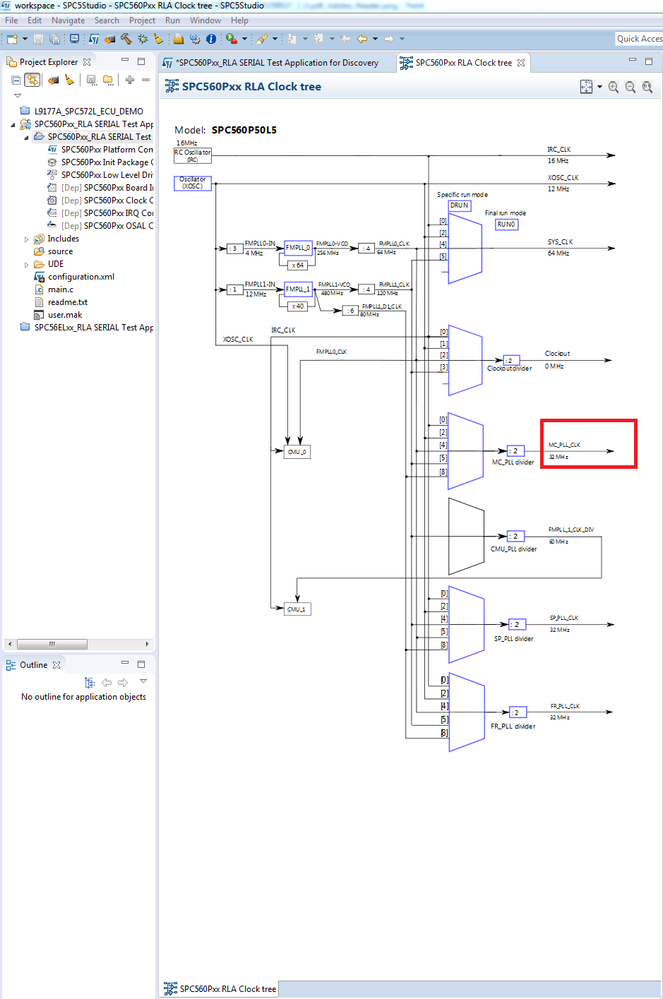Open fit-to-window dropdown arrow in Clock tree
This screenshot has height=999, width=663.
tap(599, 87)
